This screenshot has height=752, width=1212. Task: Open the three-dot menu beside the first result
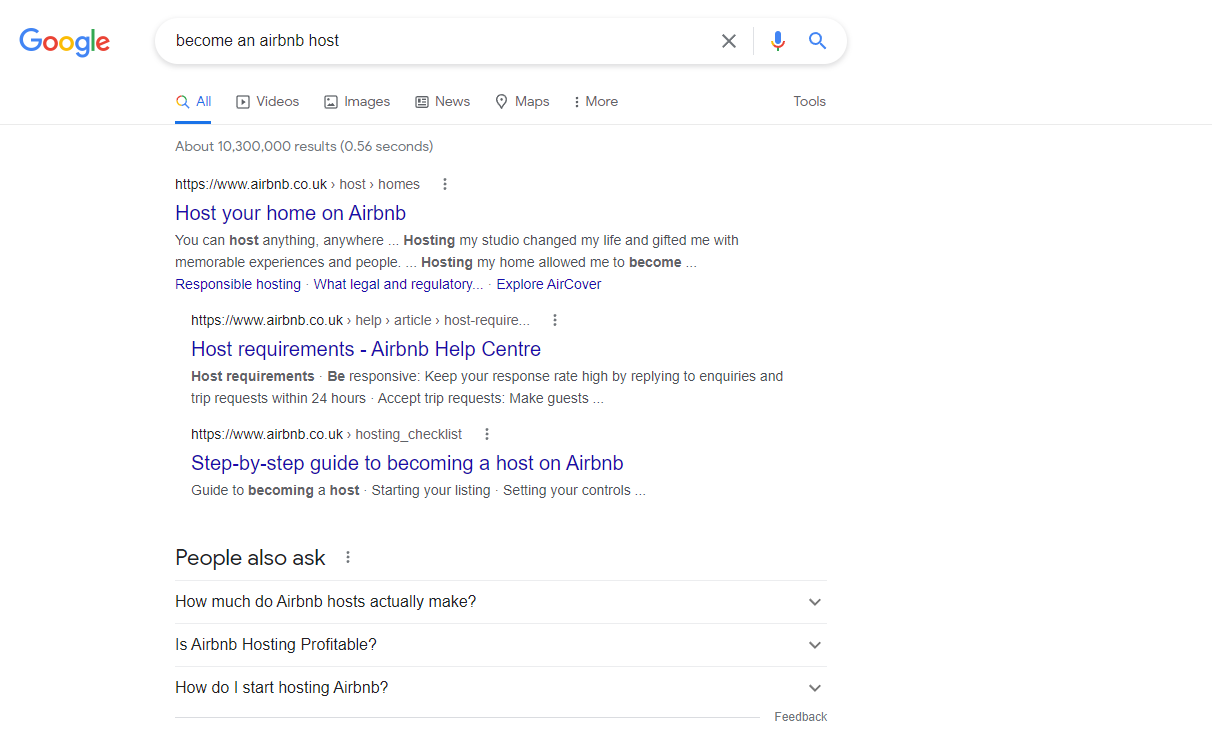pyautogui.click(x=444, y=184)
